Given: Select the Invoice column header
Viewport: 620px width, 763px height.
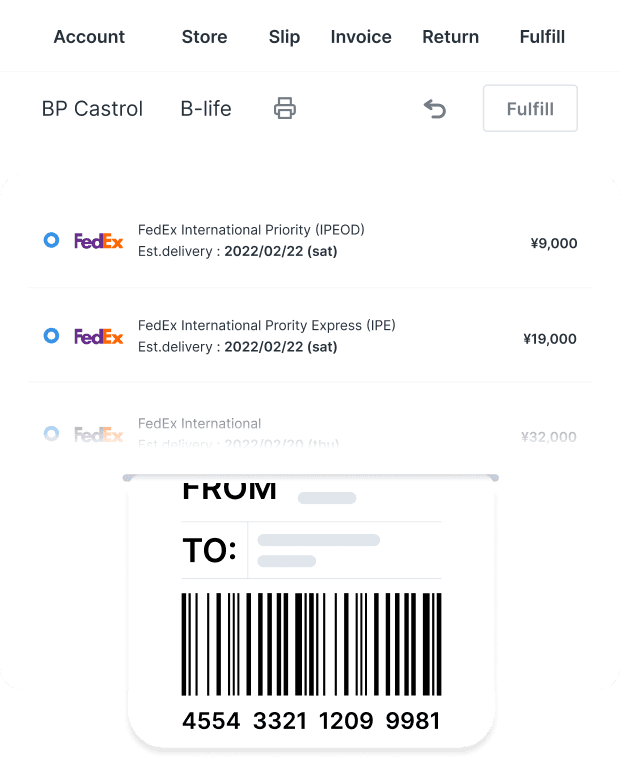Looking at the screenshot, I should click(x=361, y=37).
